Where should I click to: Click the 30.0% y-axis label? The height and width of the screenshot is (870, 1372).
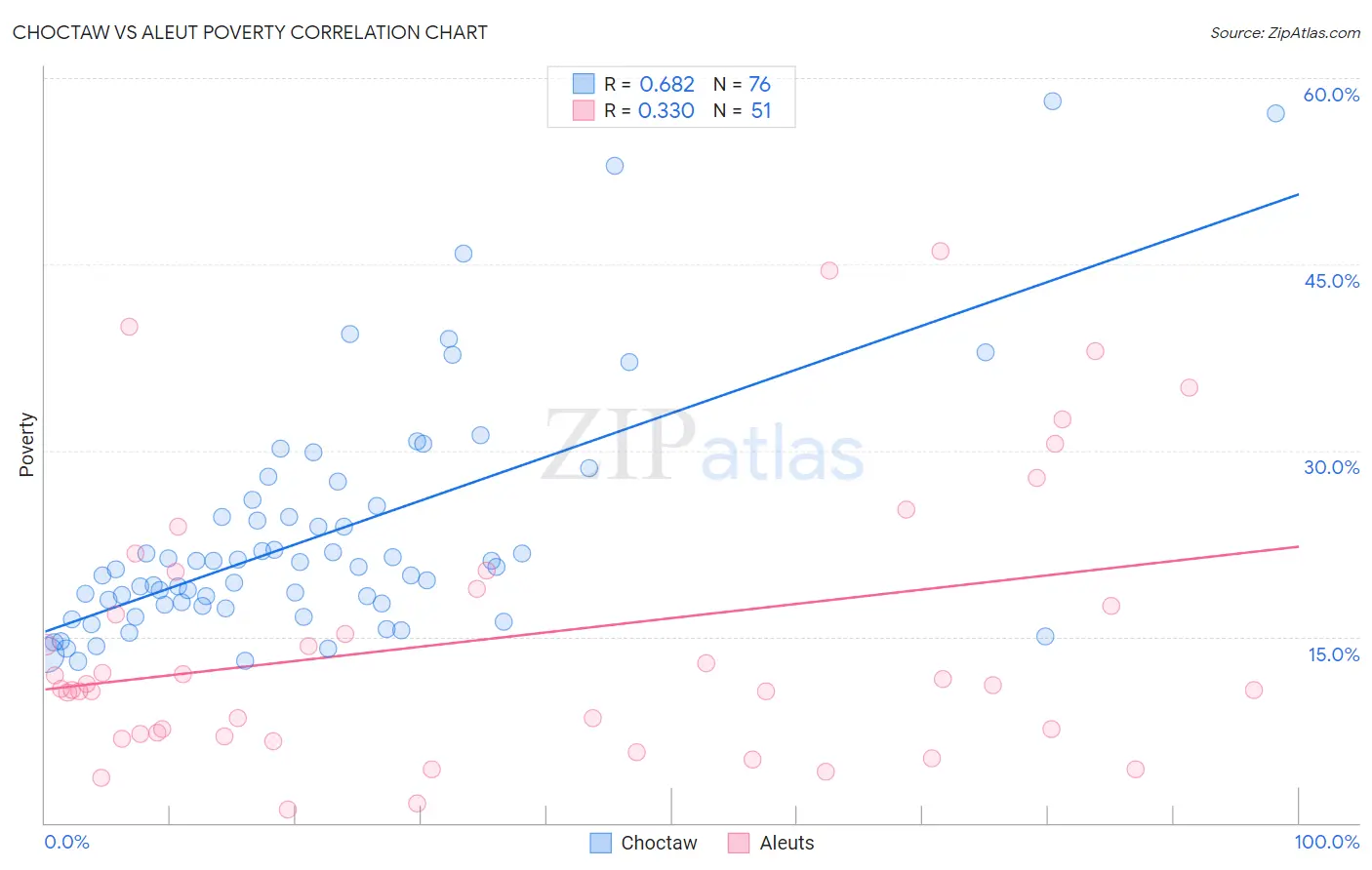point(1331,467)
